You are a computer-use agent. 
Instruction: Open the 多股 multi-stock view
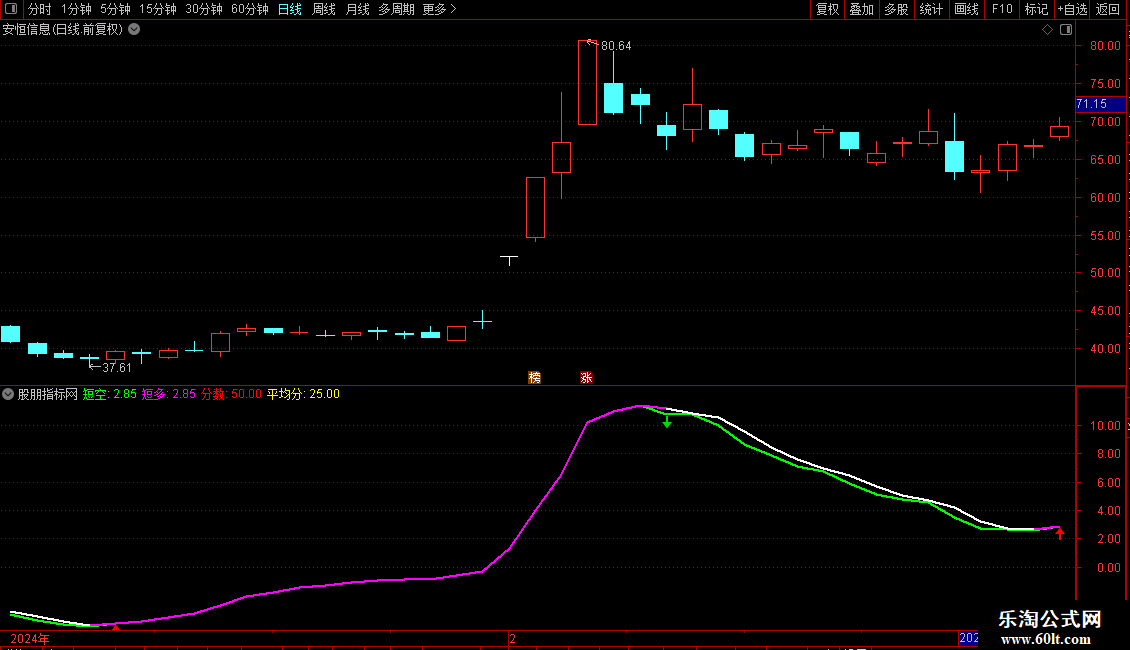(896, 9)
